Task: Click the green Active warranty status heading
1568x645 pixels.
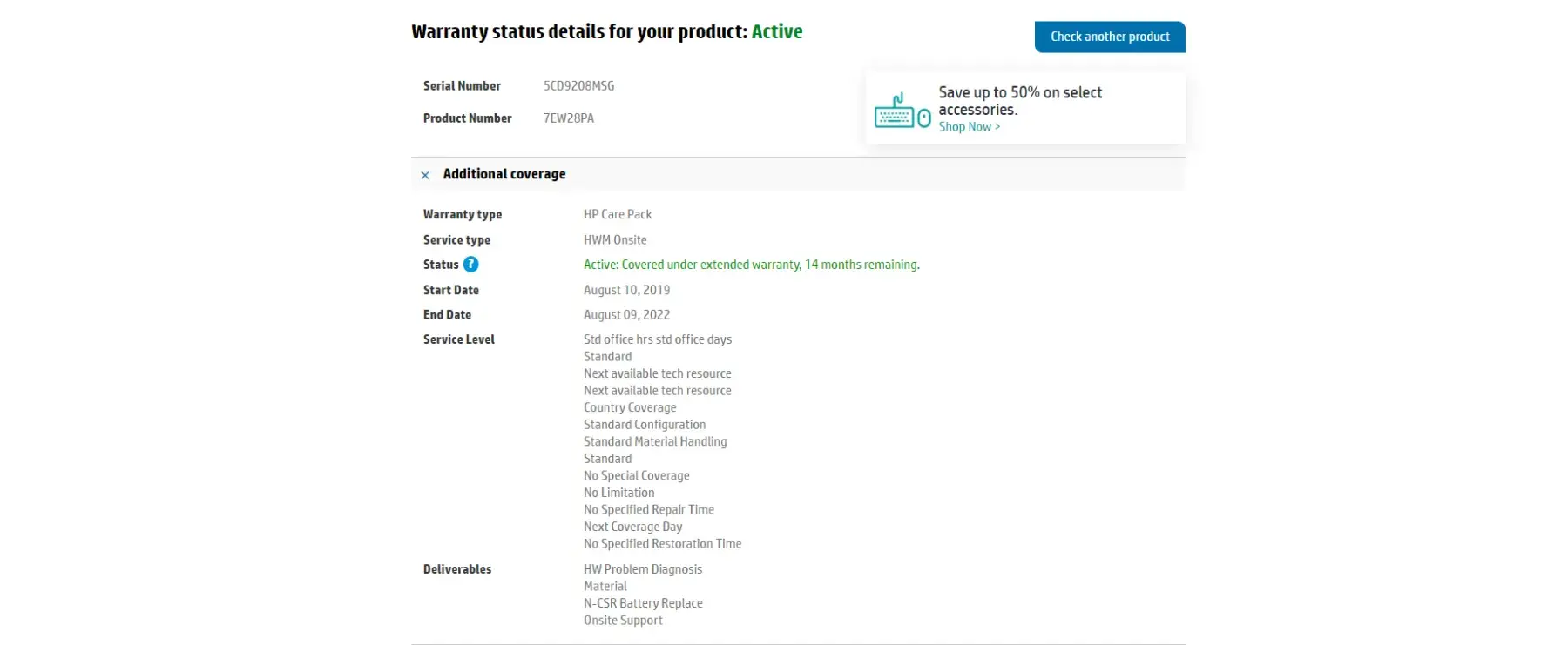Action: tap(776, 32)
